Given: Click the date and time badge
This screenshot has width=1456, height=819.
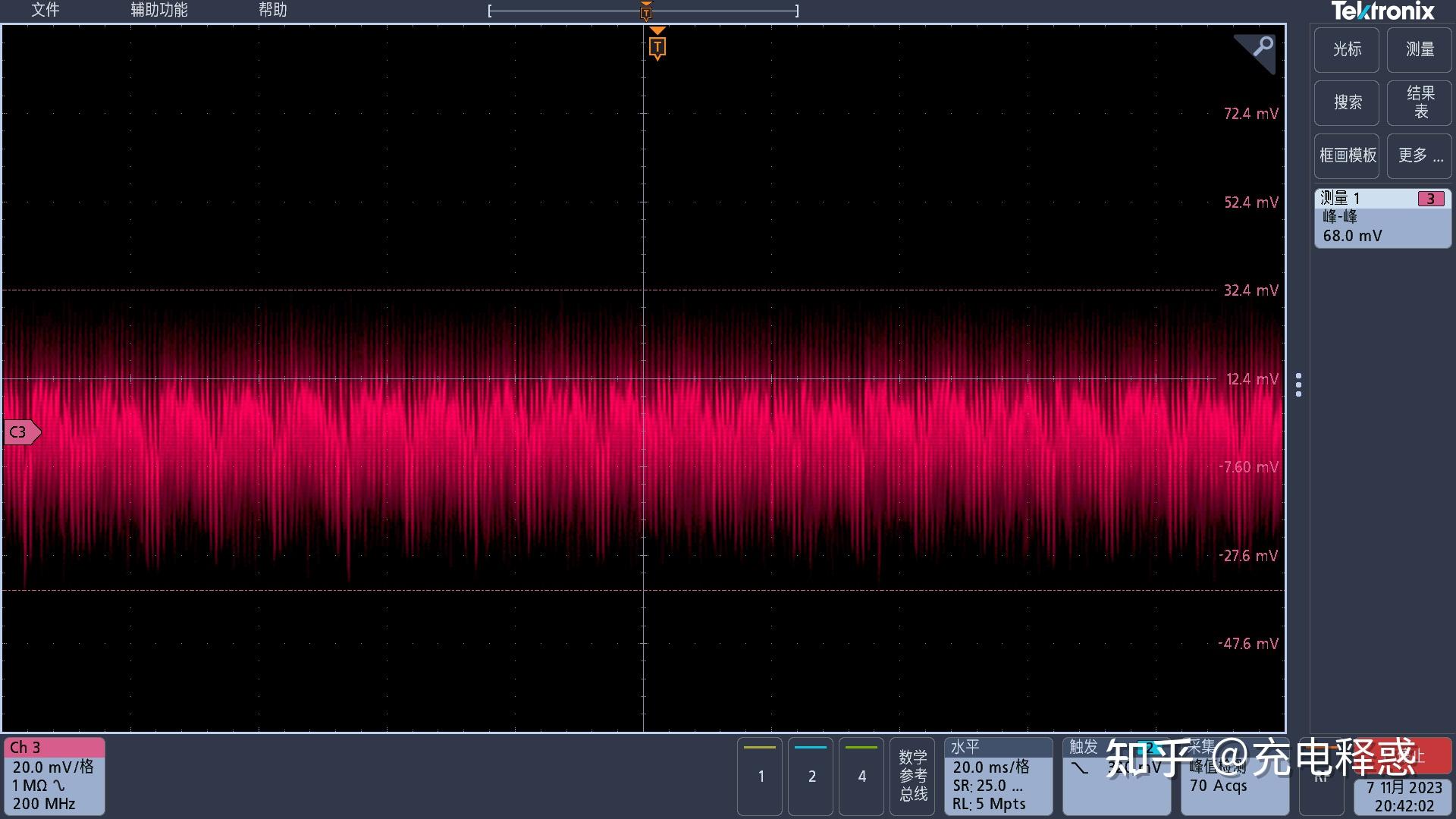Looking at the screenshot, I should [1403, 797].
